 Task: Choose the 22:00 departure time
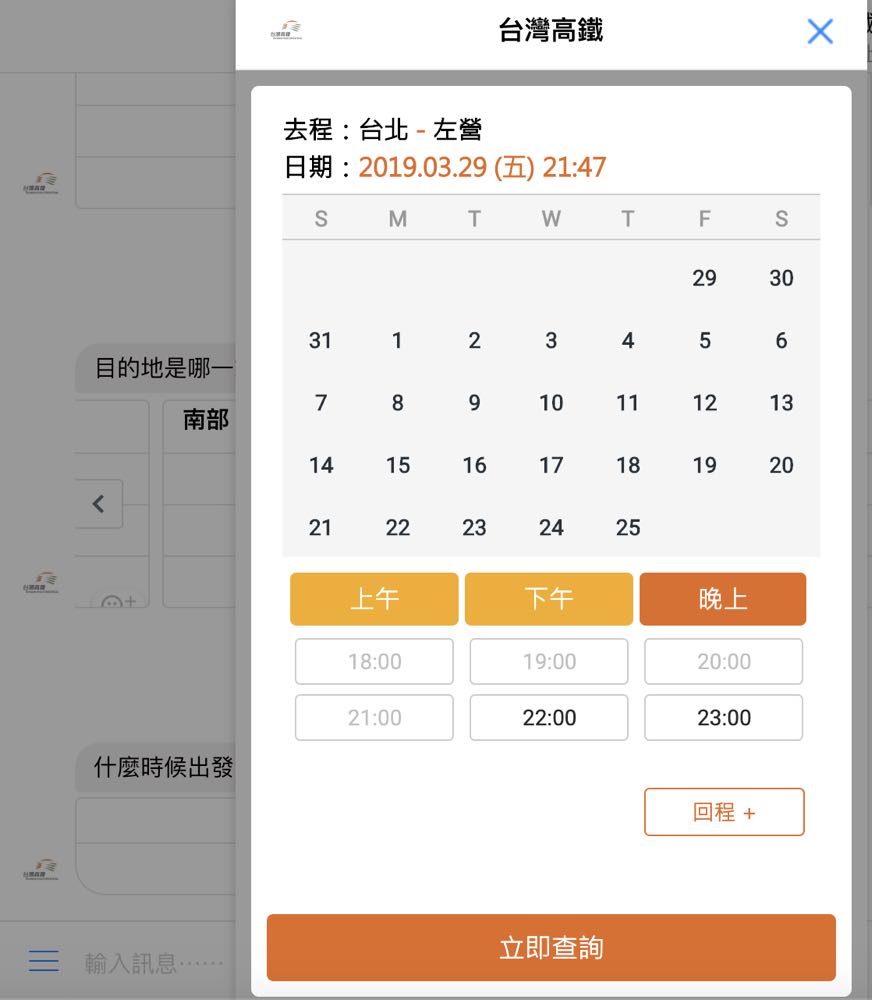549,717
